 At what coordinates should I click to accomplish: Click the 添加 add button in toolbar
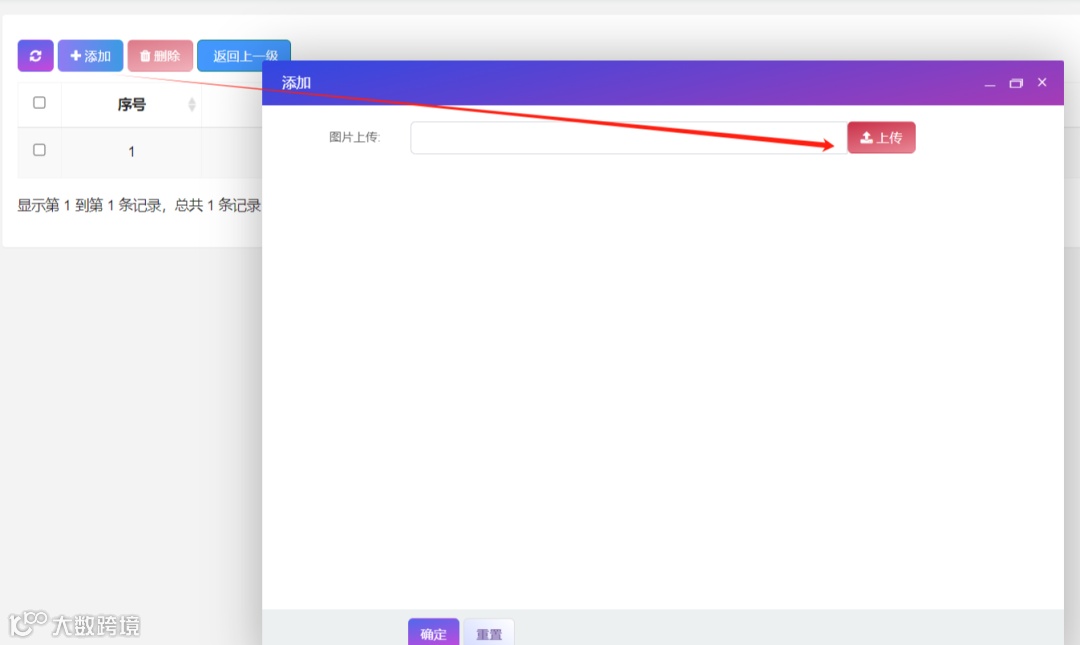tap(90, 56)
